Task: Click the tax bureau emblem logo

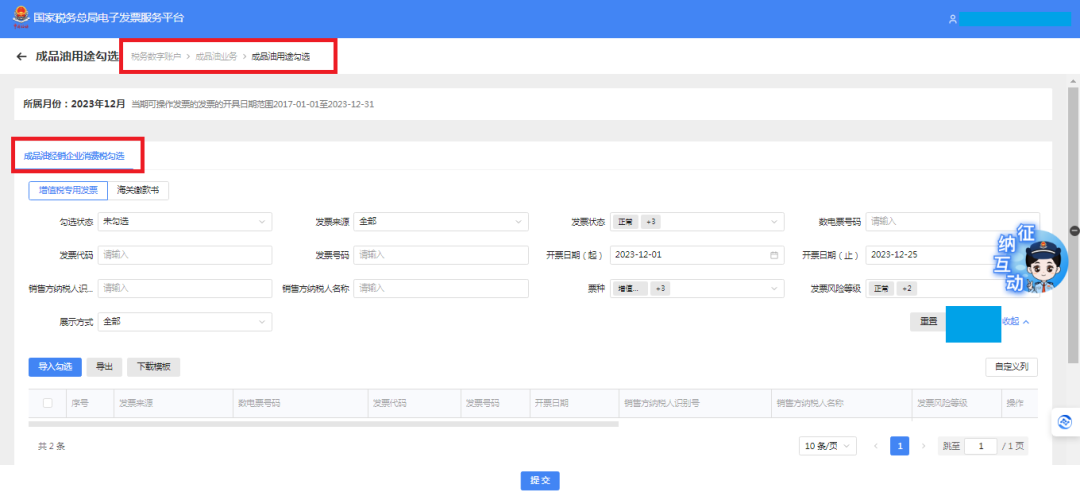Action: (21, 18)
